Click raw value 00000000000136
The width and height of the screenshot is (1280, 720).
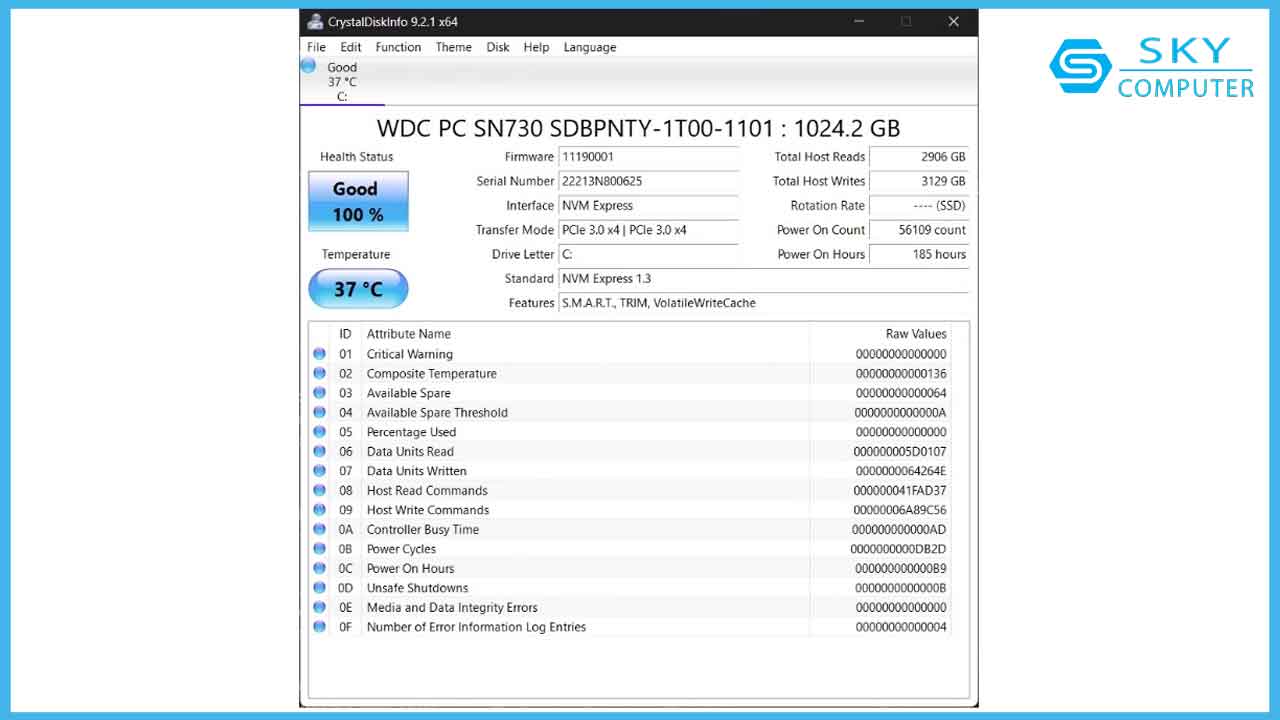coord(901,373)
